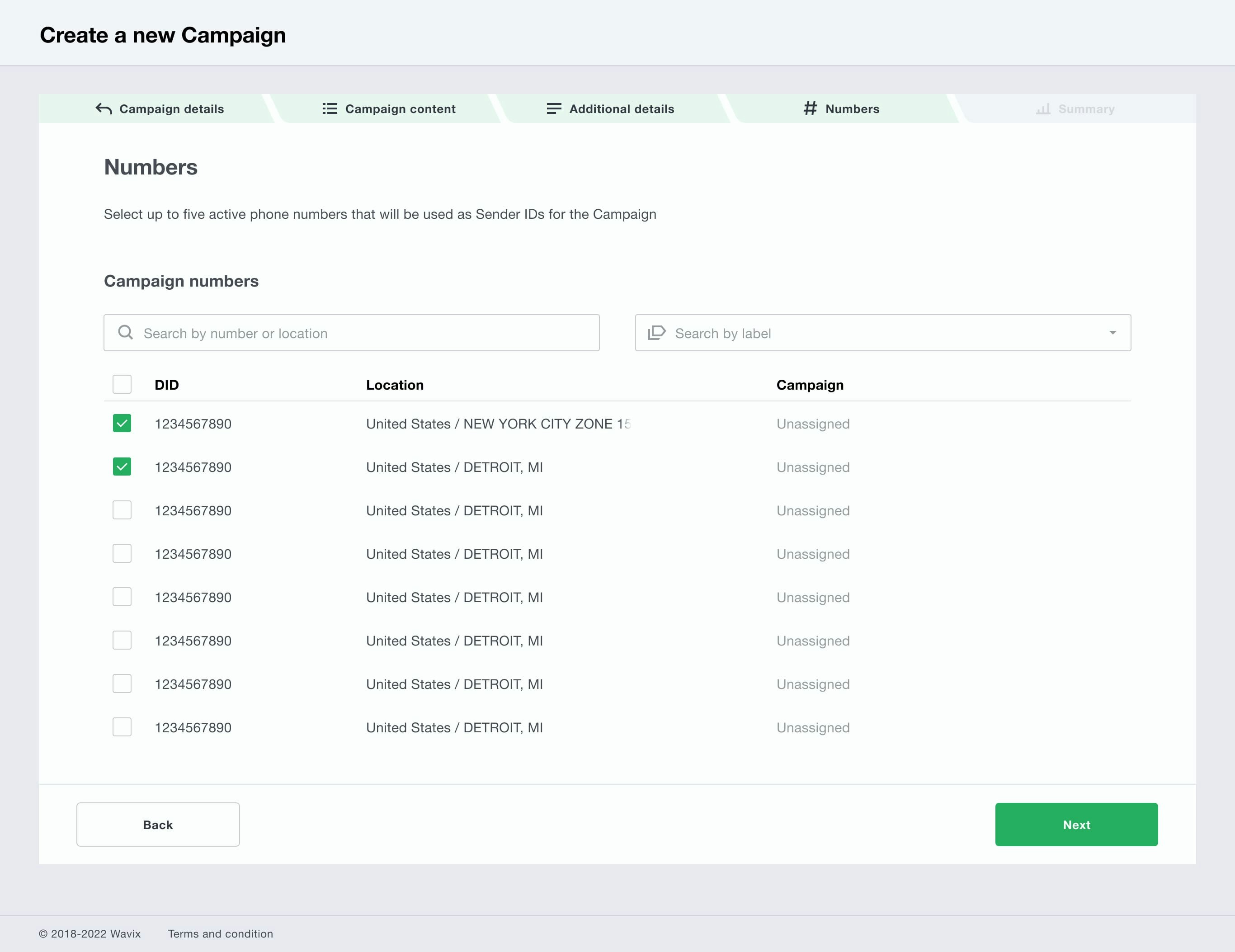This screenshot has height=952, width=1235.
Task: Click the Back button
Action: point(158,824)
